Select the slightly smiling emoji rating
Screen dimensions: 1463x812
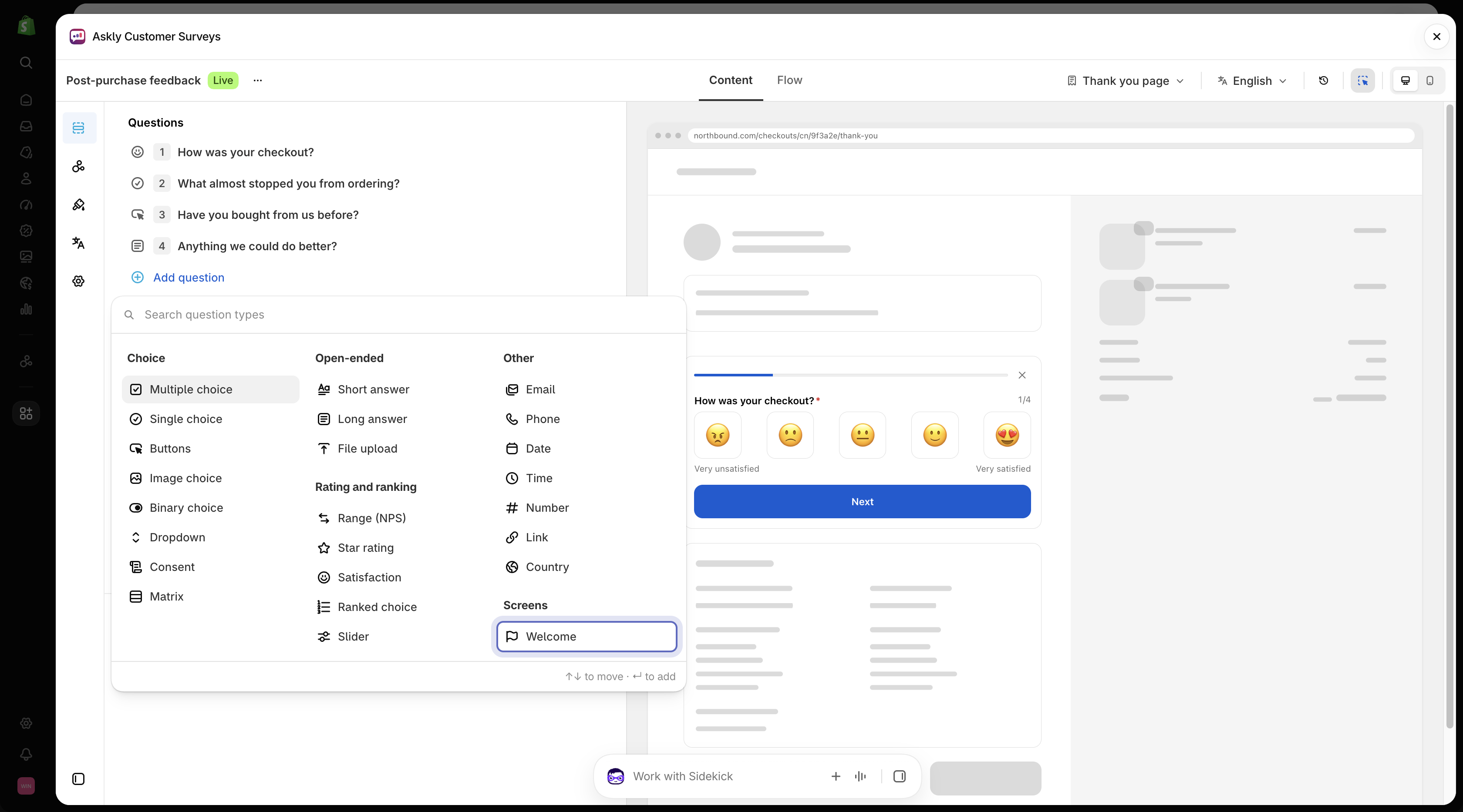[935, 435]
